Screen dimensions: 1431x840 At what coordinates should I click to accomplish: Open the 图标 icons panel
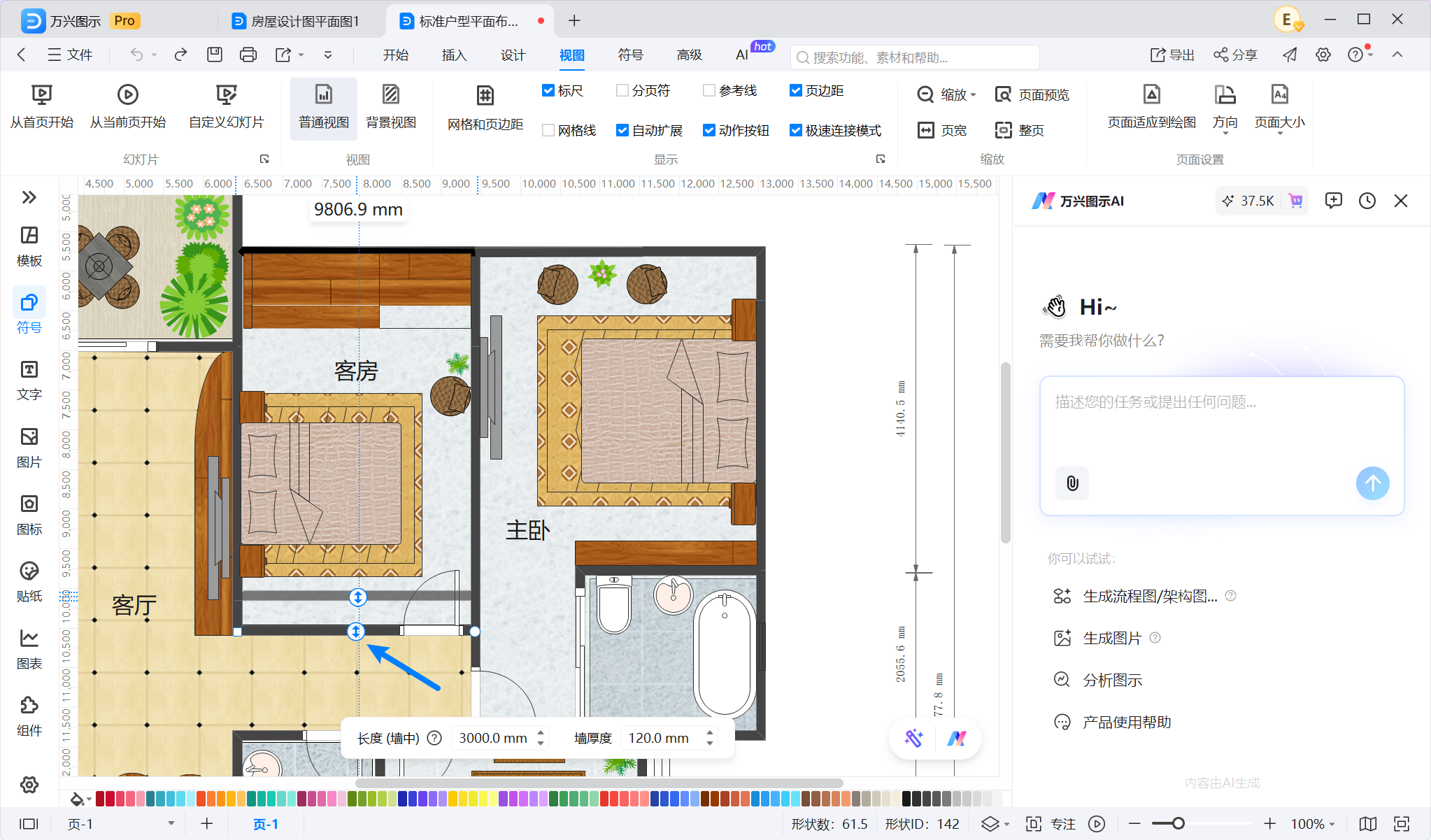pos(29,515)
